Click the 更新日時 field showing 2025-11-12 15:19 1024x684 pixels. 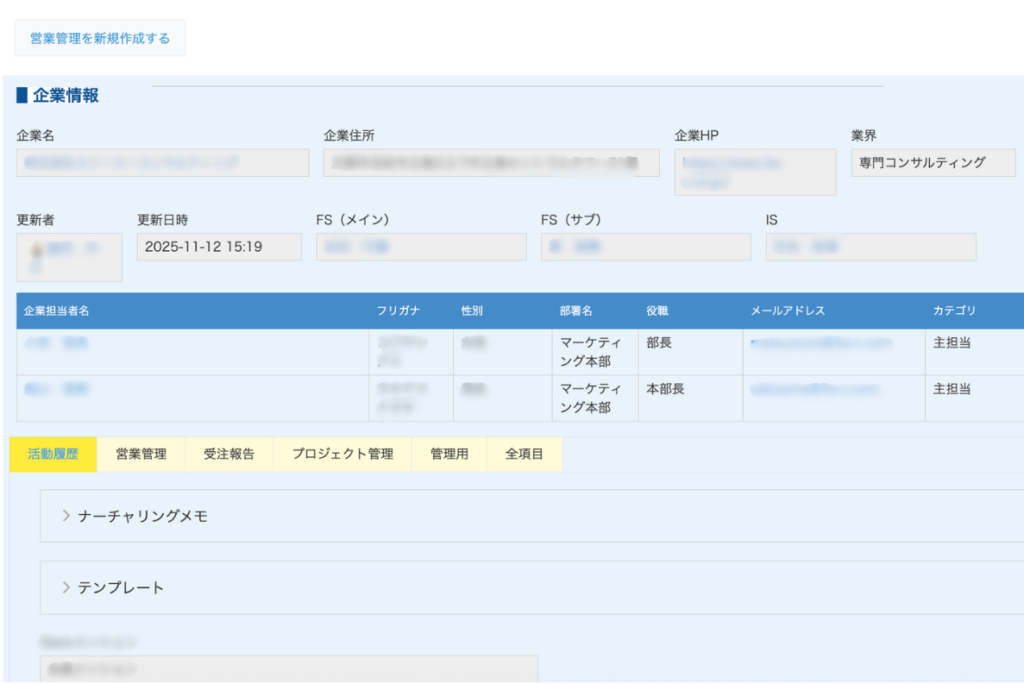218,247
